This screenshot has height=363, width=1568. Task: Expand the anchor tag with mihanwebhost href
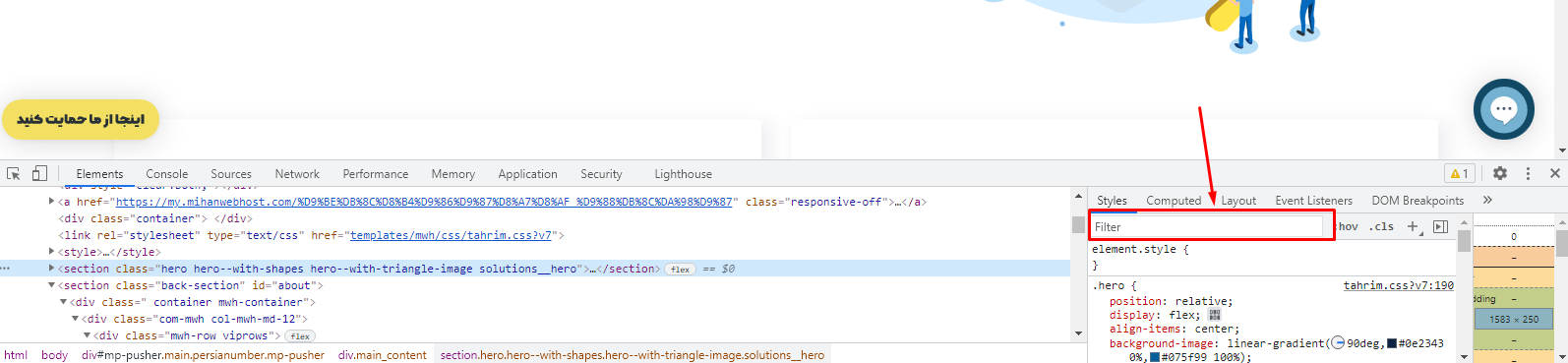(x=52, y=202)
